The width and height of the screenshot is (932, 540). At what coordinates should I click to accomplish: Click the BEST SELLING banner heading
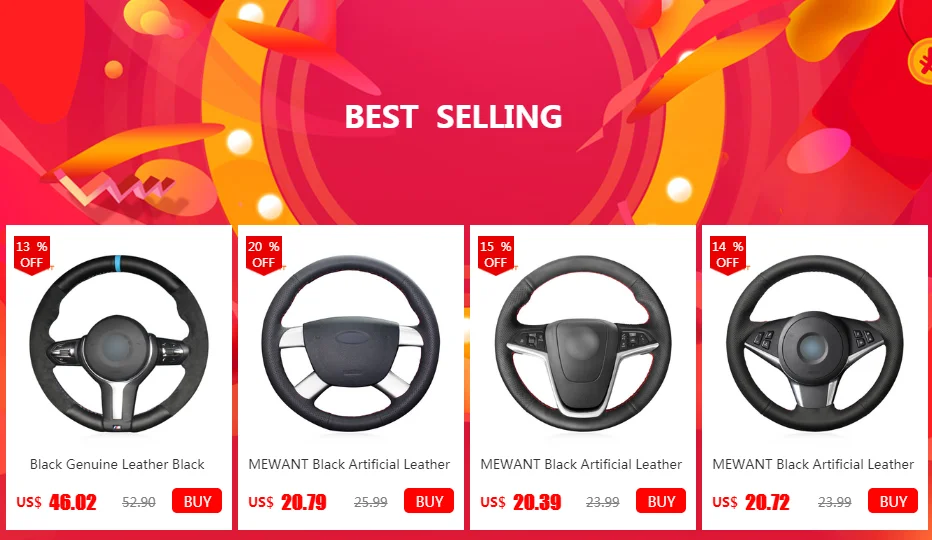coord(454,117)
